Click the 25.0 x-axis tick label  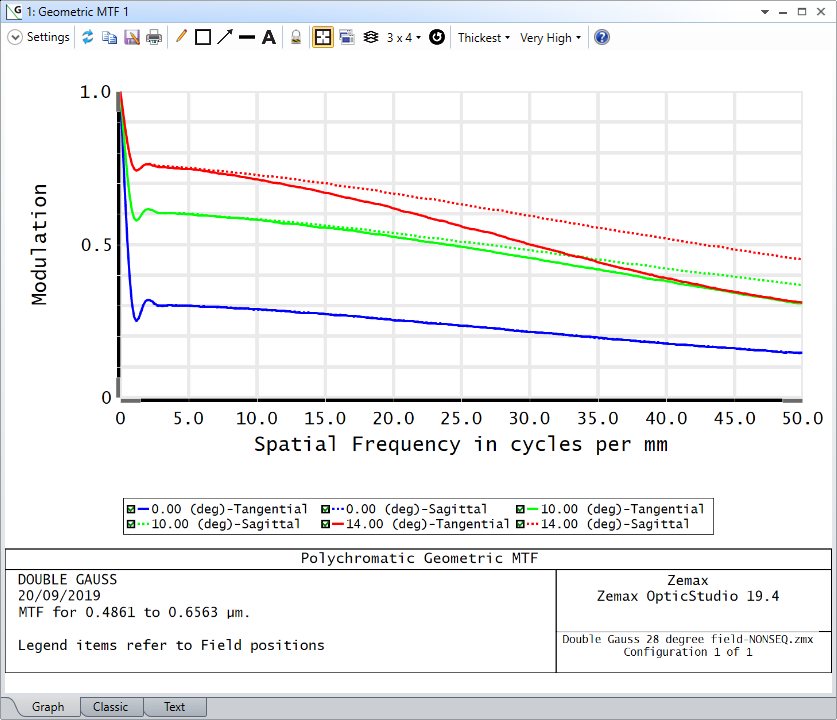461,418
